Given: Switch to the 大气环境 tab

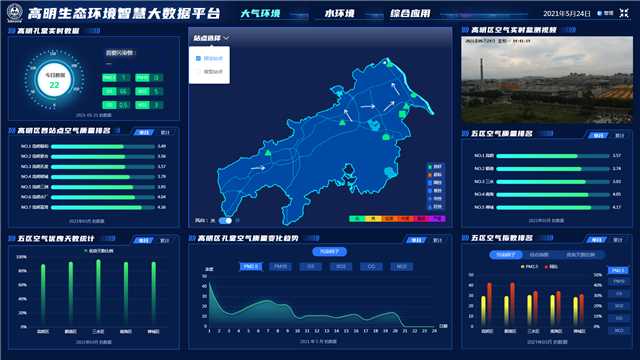Looking at the screenshot, I should (260, 13).
